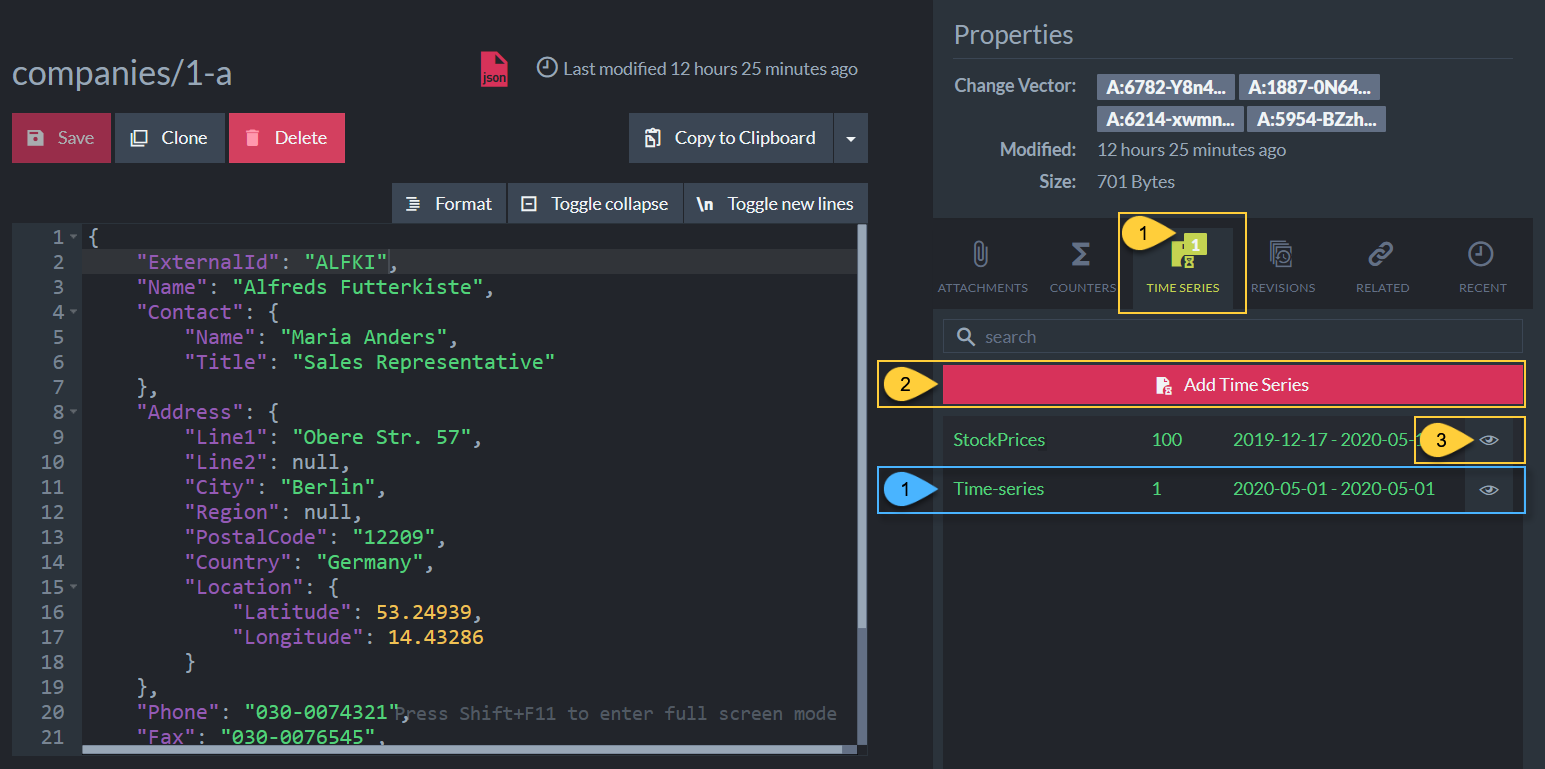
Task: Click change vector A:6214-xwmn badge
Action: [1170, 119]
